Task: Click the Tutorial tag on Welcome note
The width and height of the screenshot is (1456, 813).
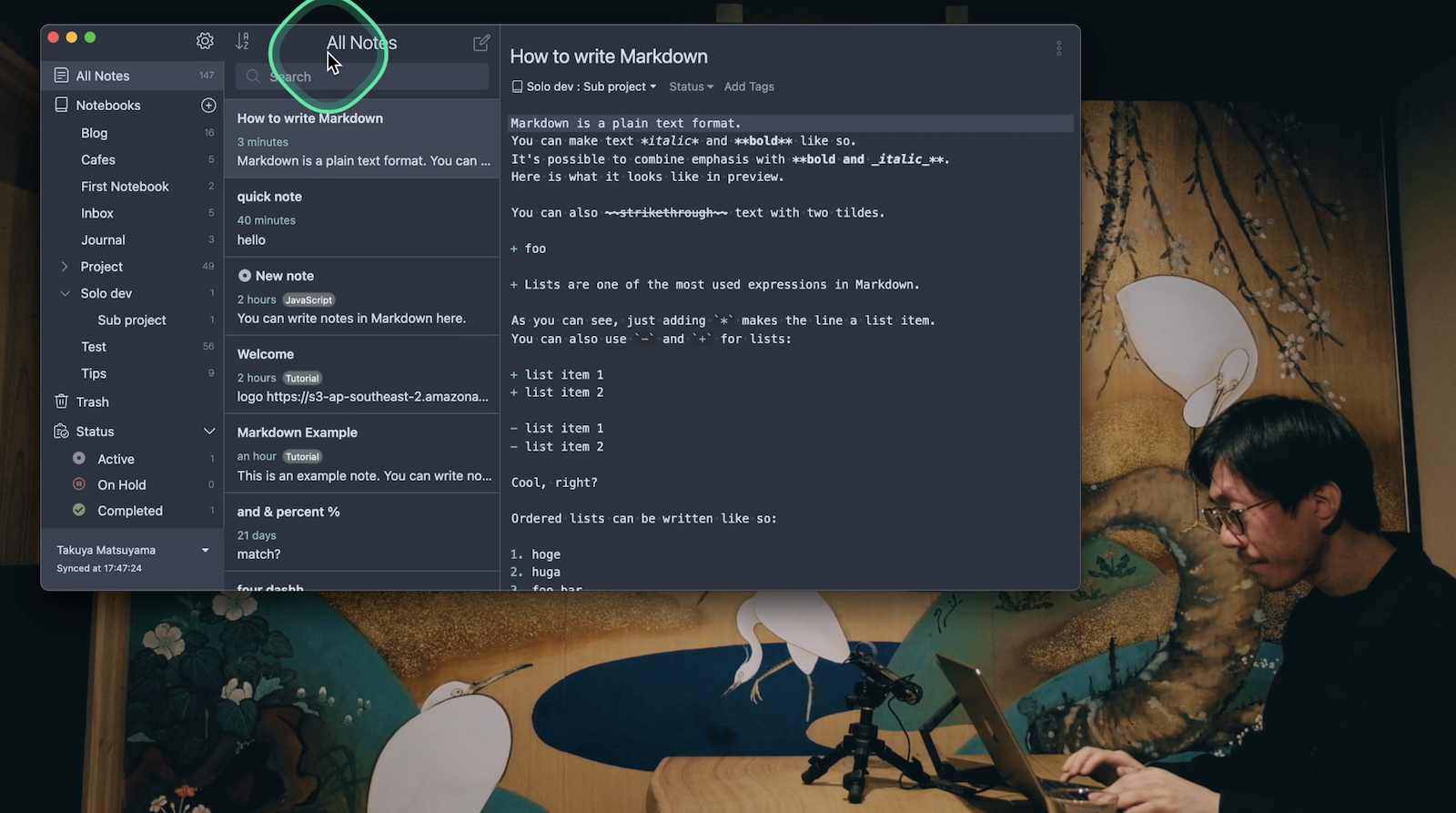Action: [x=302, y=378]
